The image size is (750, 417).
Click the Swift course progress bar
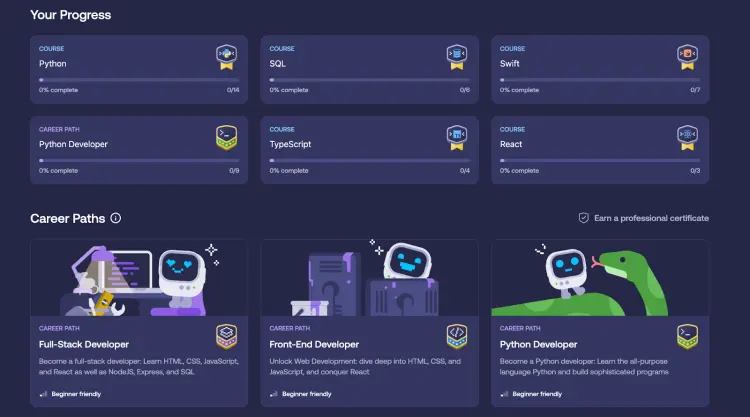[x=600, y=80]
